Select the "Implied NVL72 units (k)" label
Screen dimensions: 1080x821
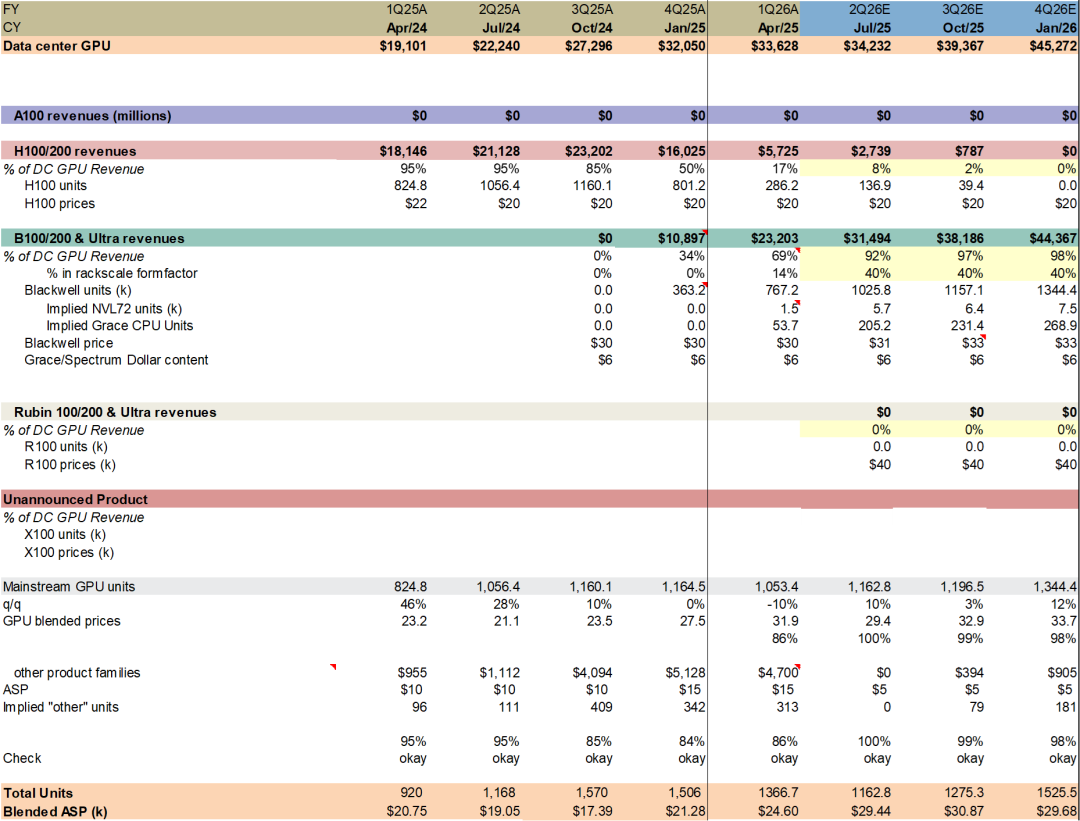coord(114,309)
